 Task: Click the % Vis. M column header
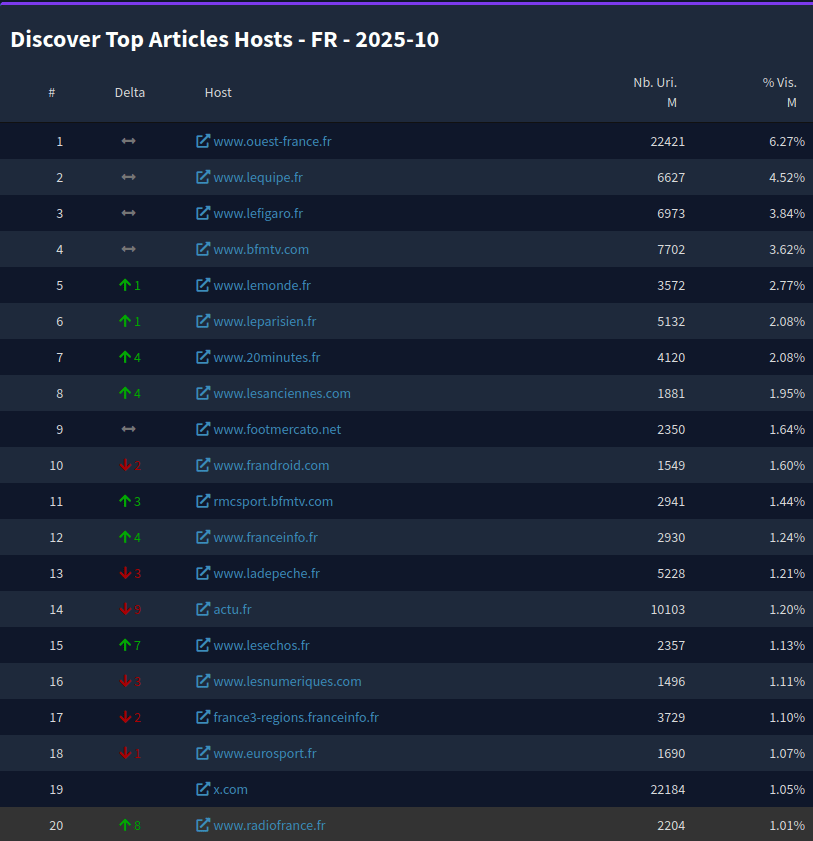(780, 92)
